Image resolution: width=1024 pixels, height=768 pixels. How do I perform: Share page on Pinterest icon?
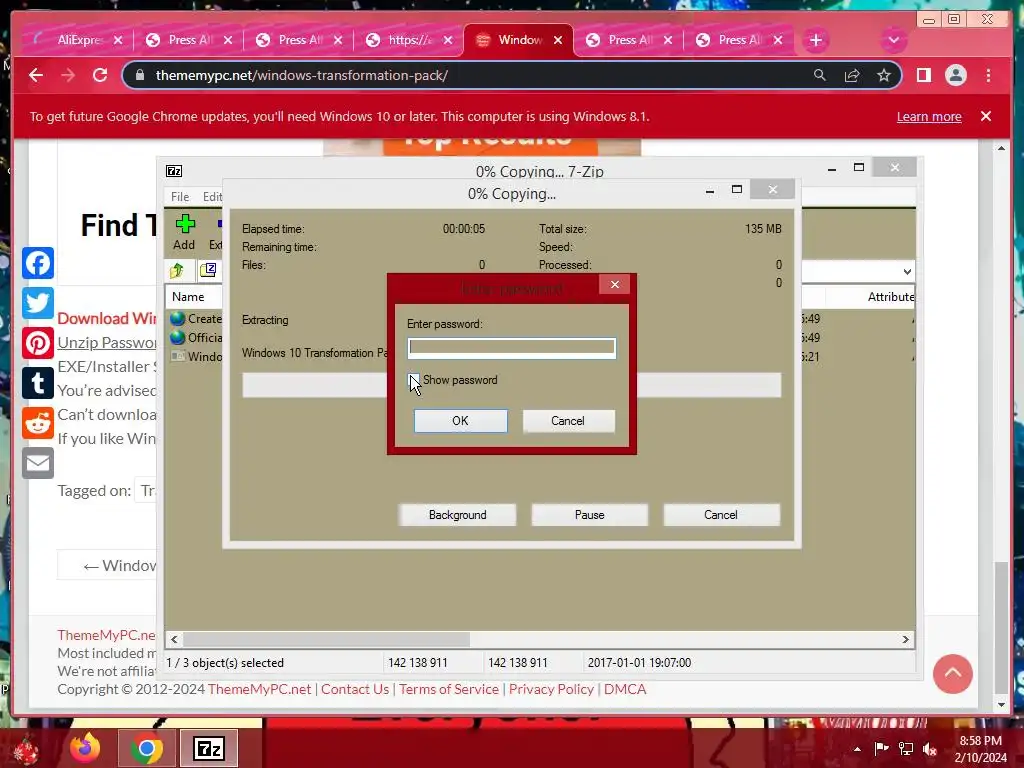38,343
